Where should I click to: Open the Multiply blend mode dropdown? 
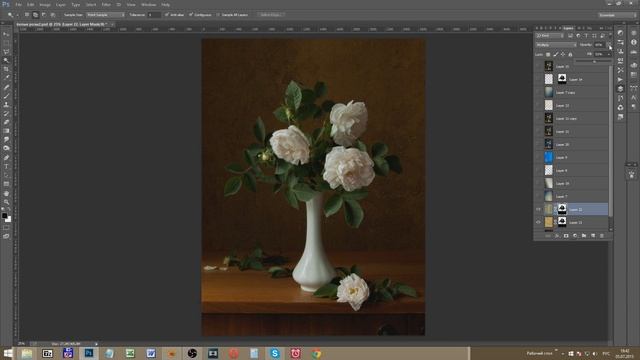[556, 45]
